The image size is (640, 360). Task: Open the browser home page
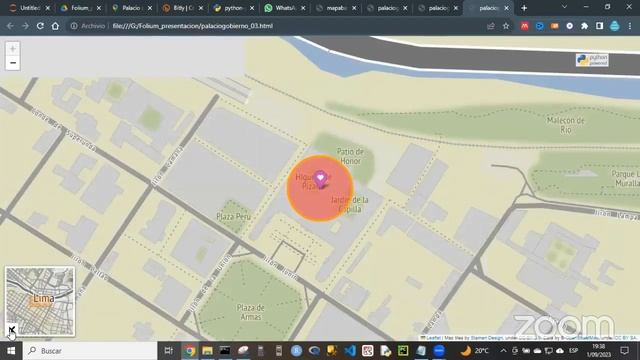(x=55, y=26)
